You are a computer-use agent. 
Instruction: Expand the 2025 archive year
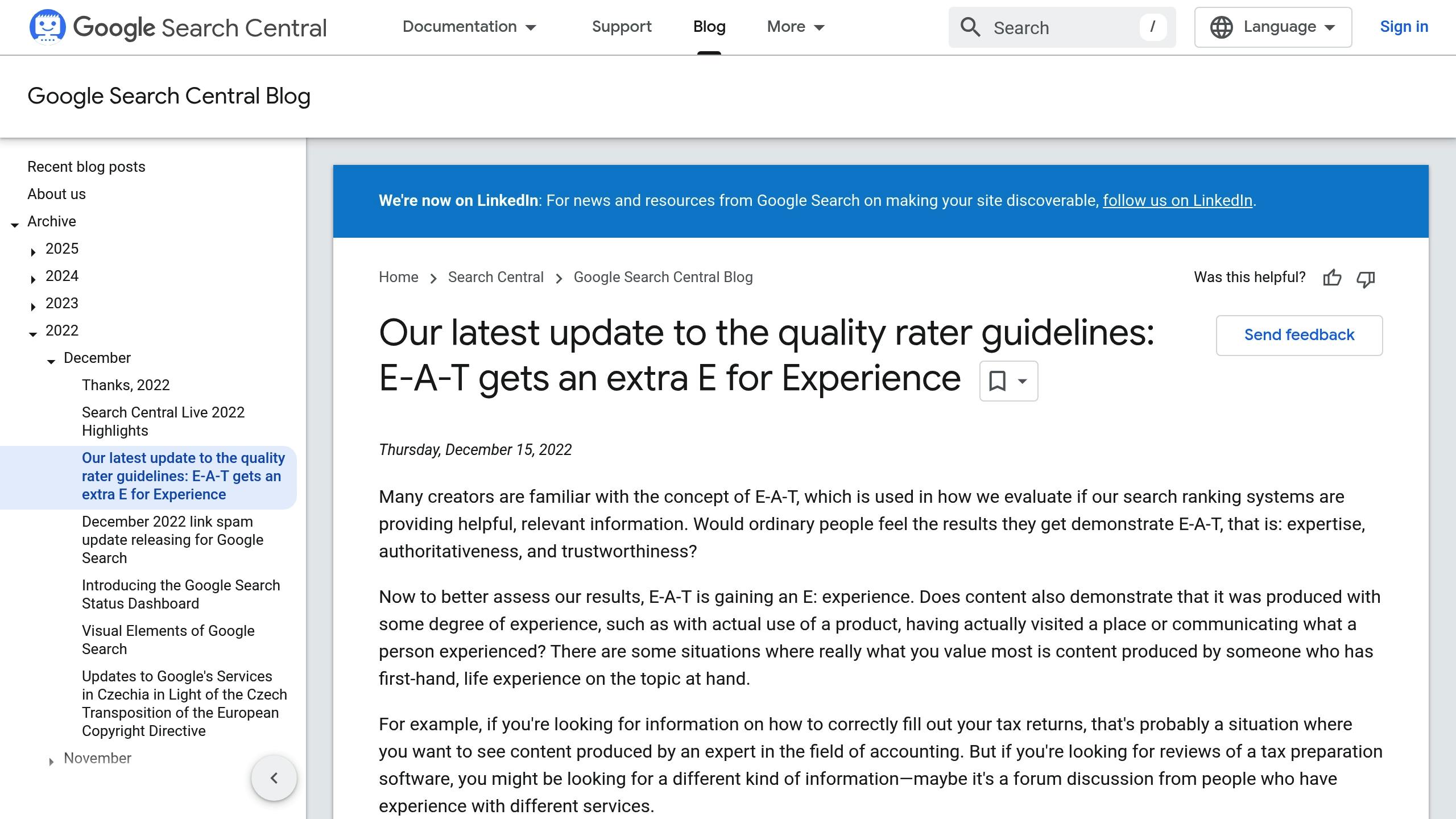pos(33,251)
